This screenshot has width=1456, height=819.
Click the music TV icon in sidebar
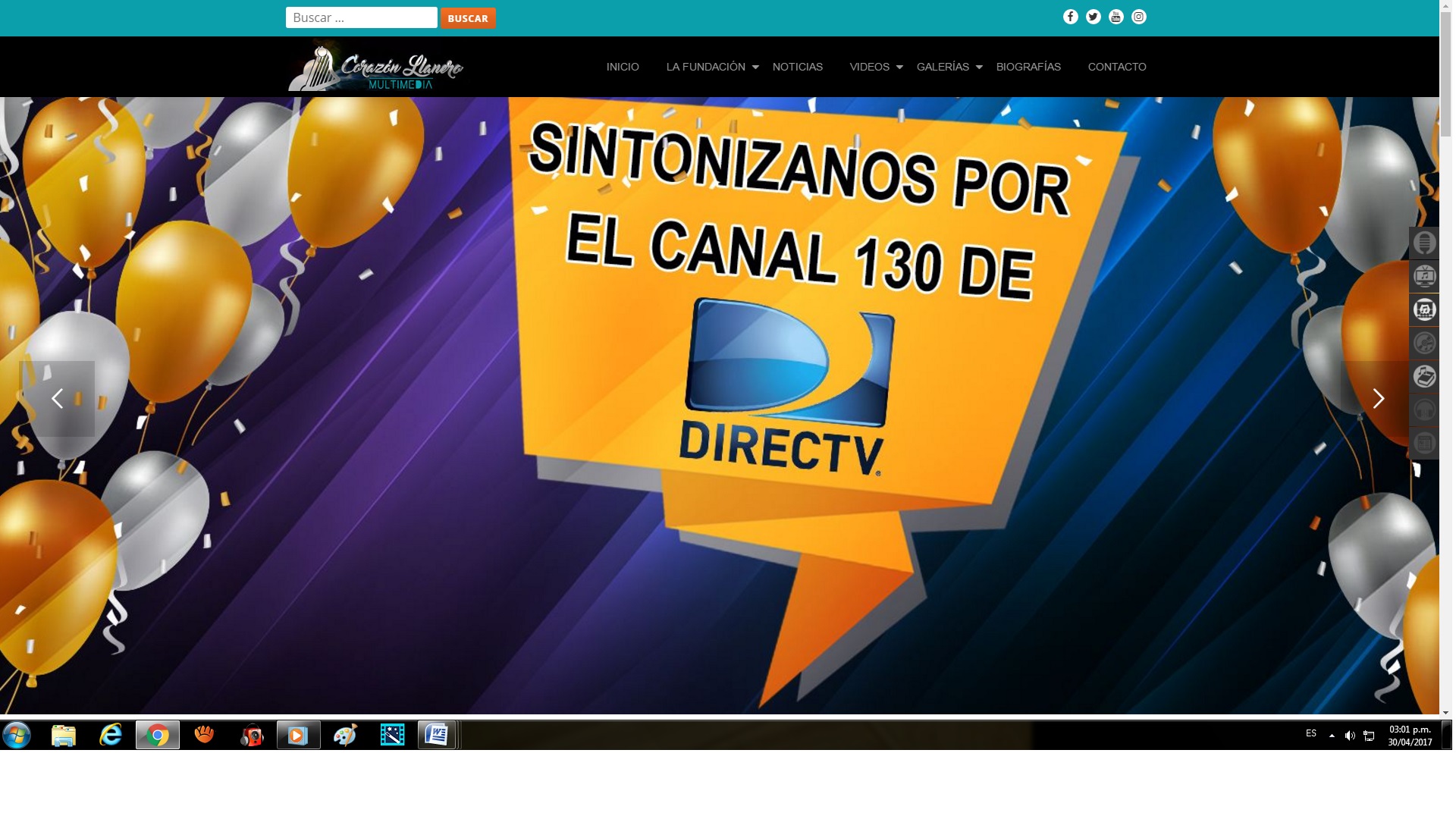[x=1424, y=276]
